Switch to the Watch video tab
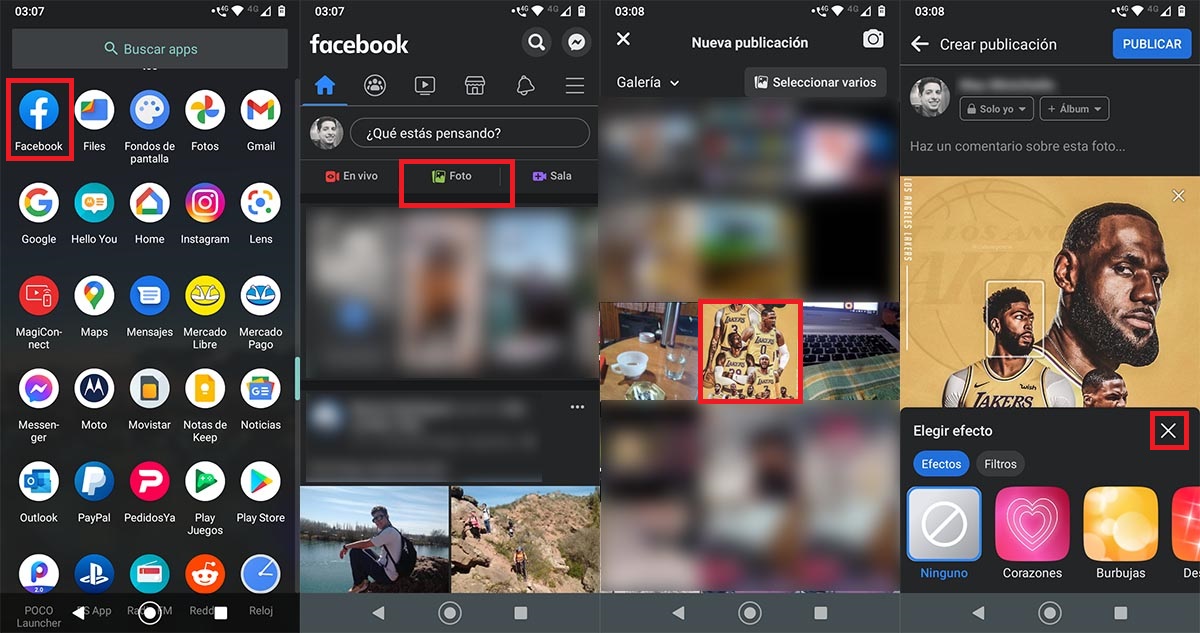 [x=425, y=86]
